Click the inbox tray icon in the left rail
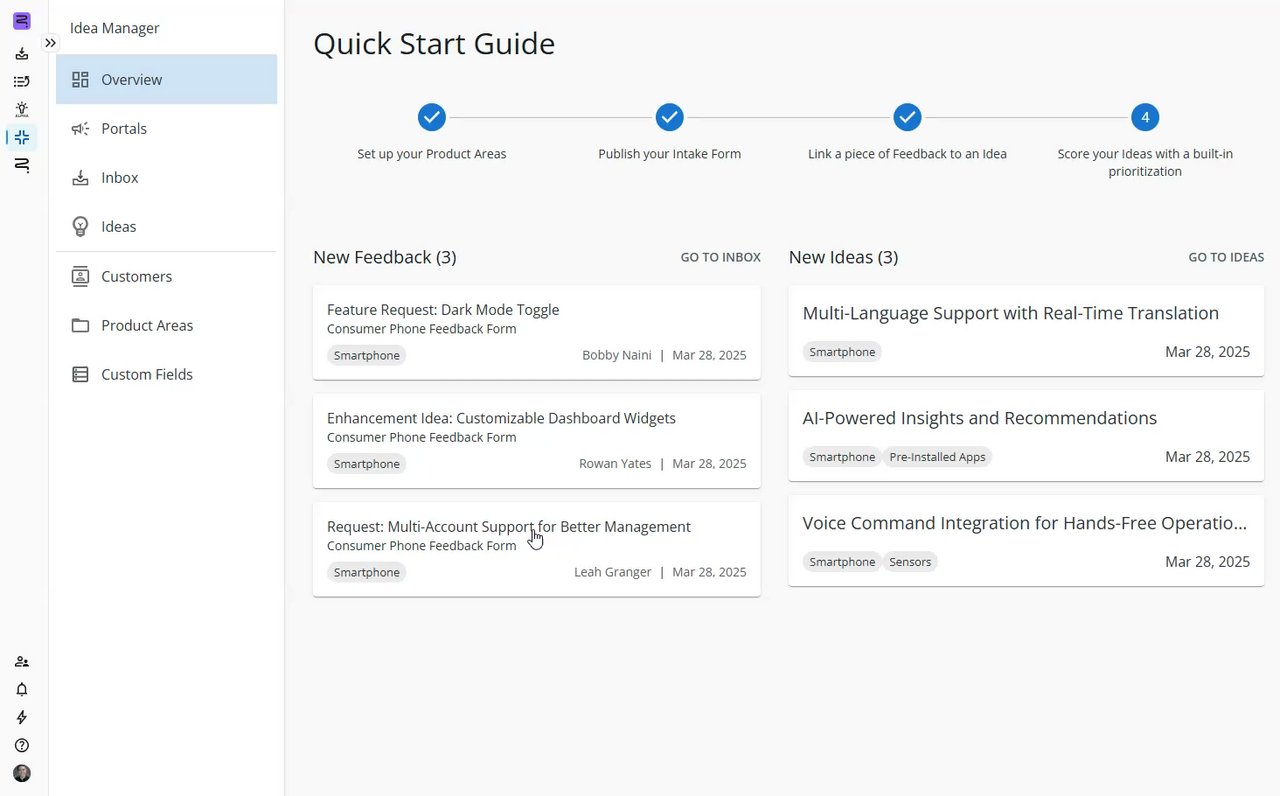 [22, 53]
